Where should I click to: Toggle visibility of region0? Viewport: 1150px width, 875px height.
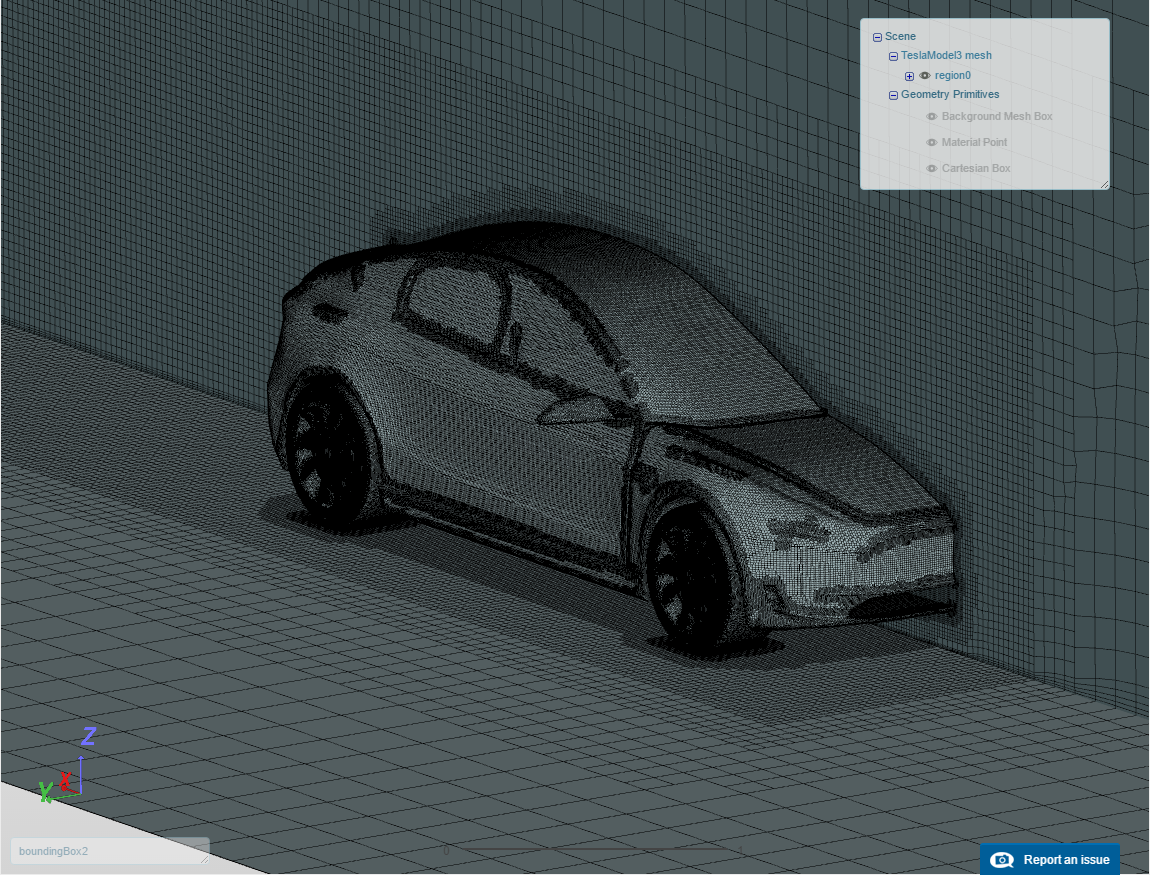tap(925, 76)
